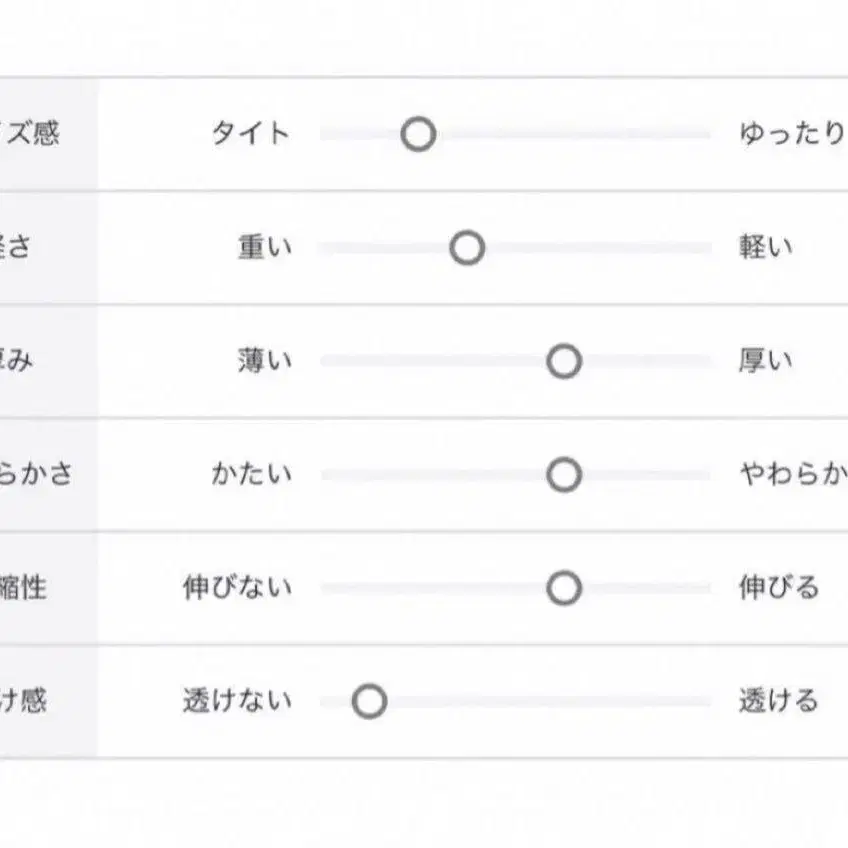This screenshot has width=848, height=848.
Task: Click the かたい softness slider handle
Action: 564,475
